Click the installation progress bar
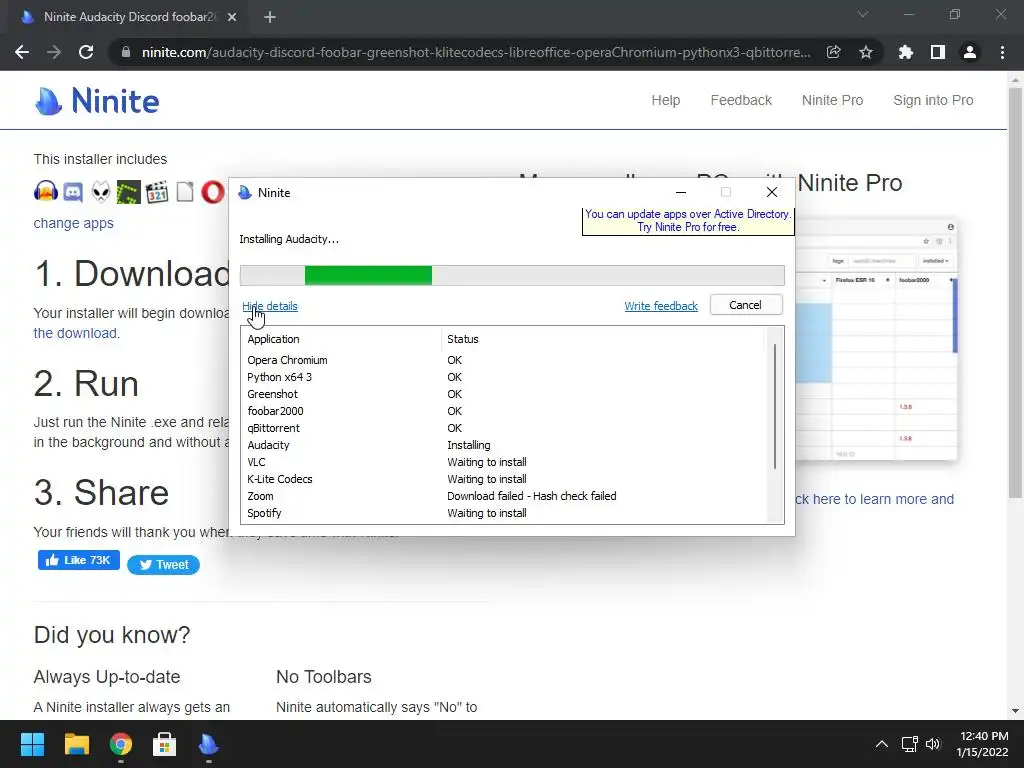 512,276
